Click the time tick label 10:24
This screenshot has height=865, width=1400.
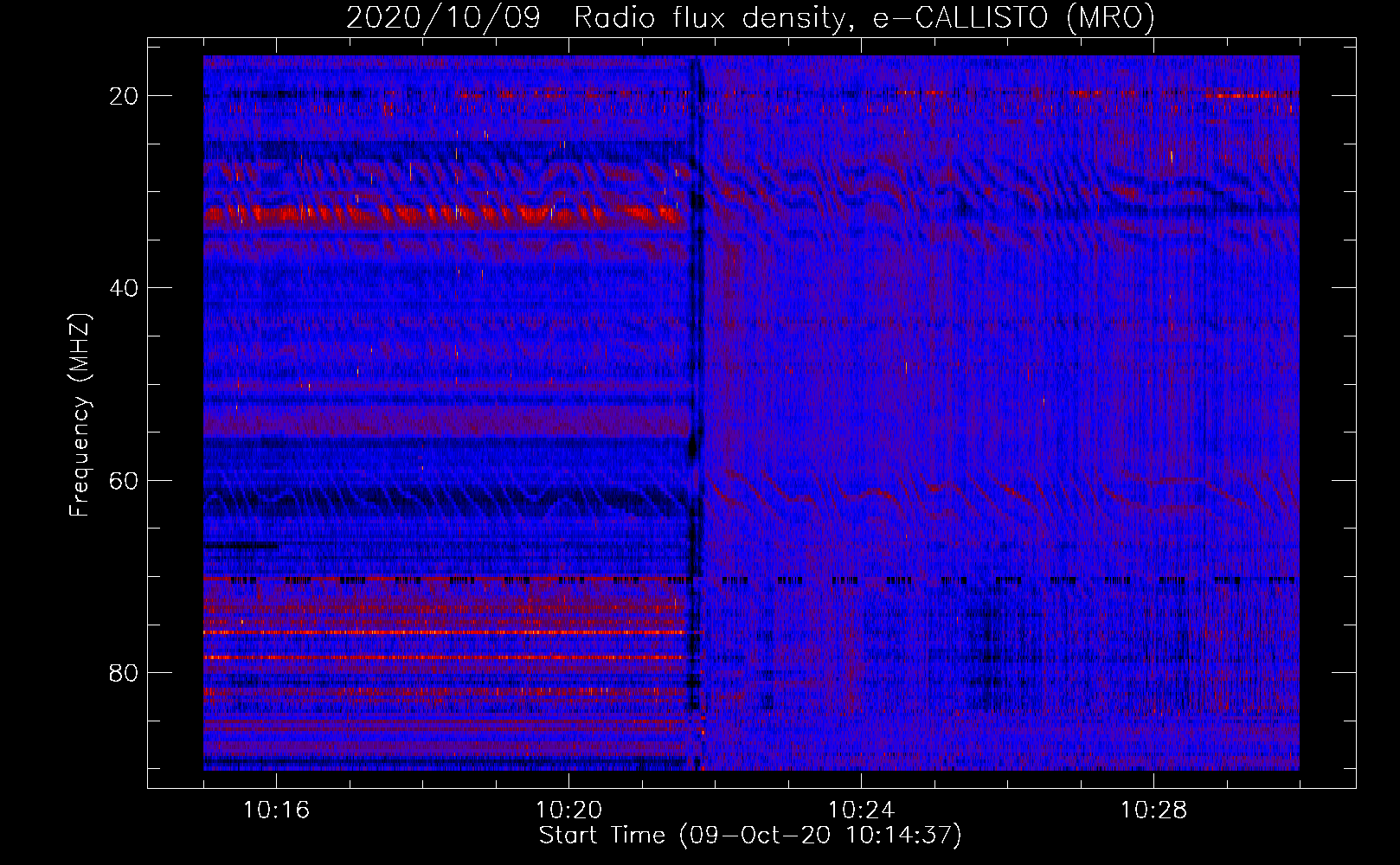point(861,810)
